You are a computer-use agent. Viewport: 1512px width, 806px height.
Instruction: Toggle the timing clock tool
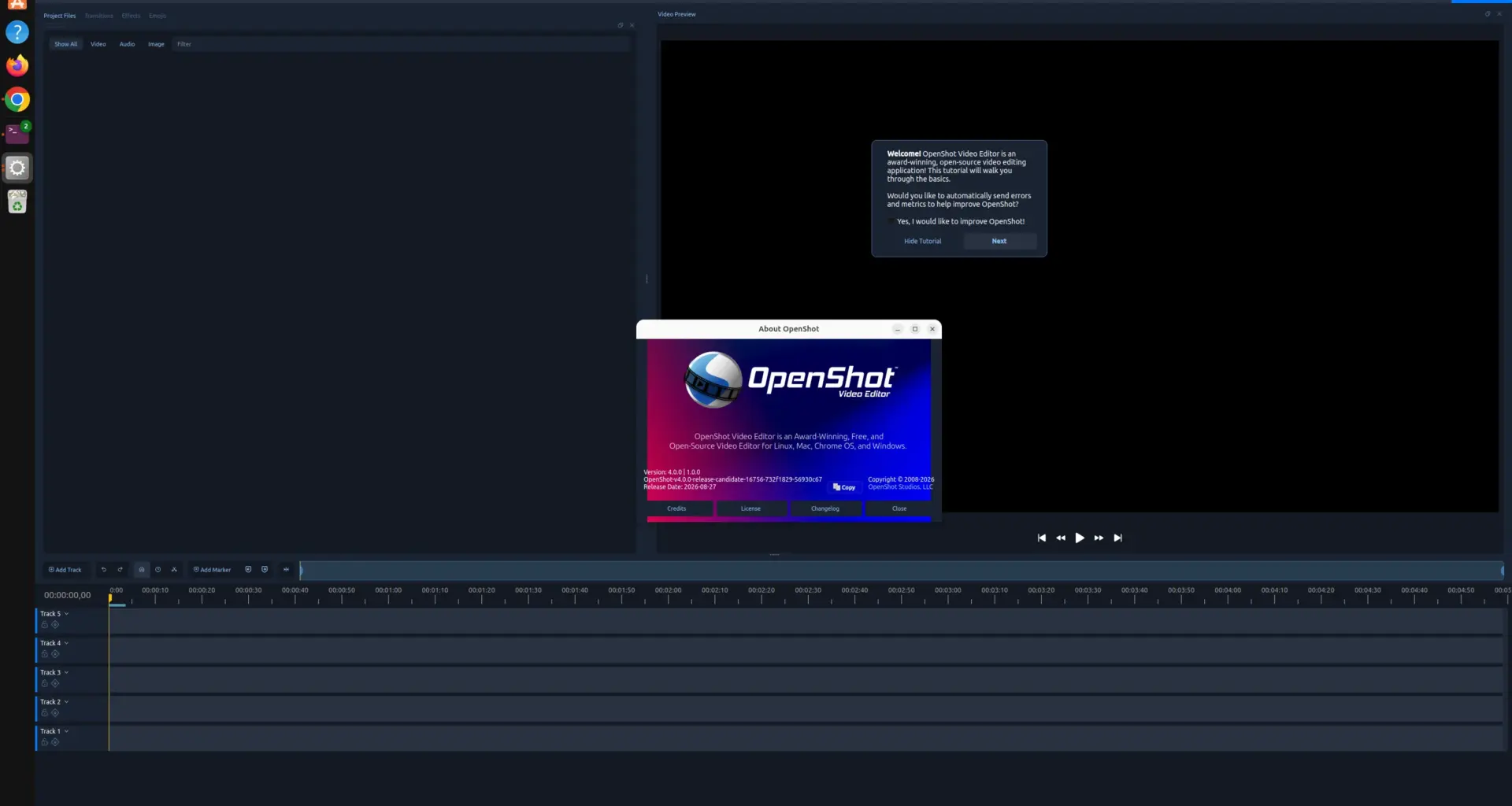pyautogui.click(x=157, y=569)
